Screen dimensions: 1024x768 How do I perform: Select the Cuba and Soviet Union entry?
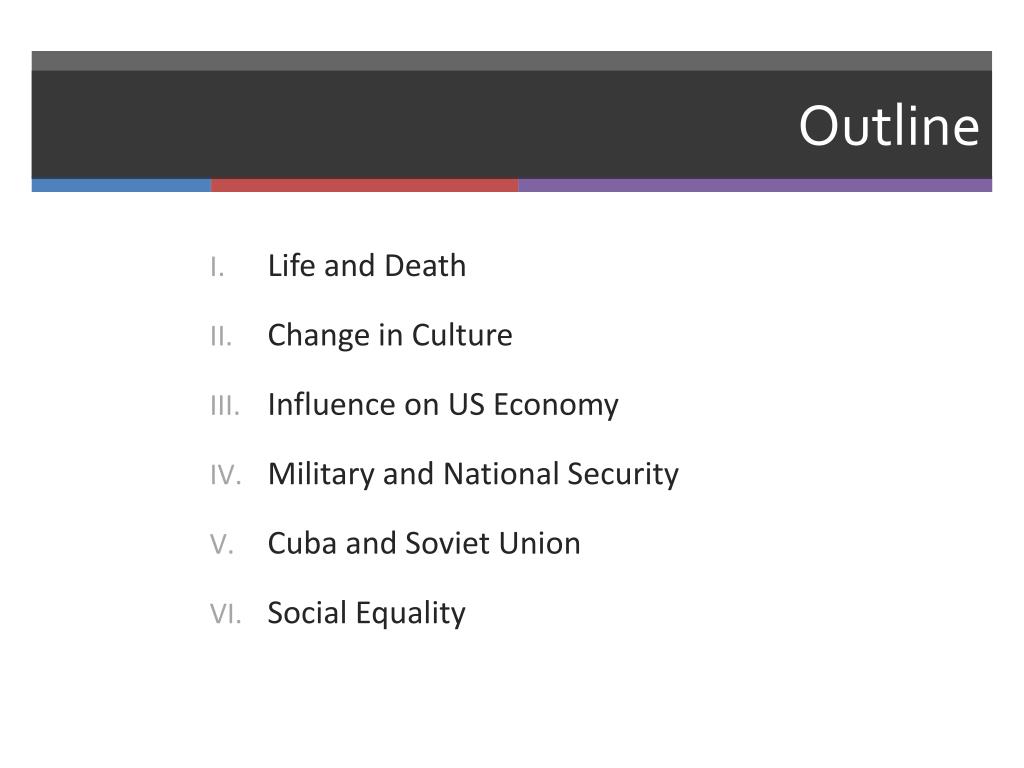424,543
